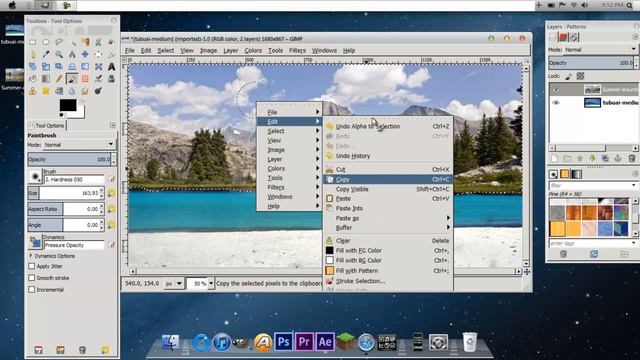Enable the Smooth stroke checkbox
This screenshot has height=360, width=640.
(32, 278)
